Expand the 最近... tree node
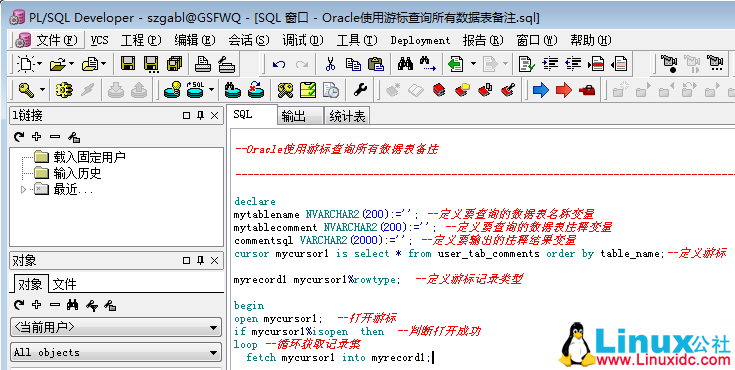This screenshot has width=735, height=370. pyautogui.click(x=23, y=190)
